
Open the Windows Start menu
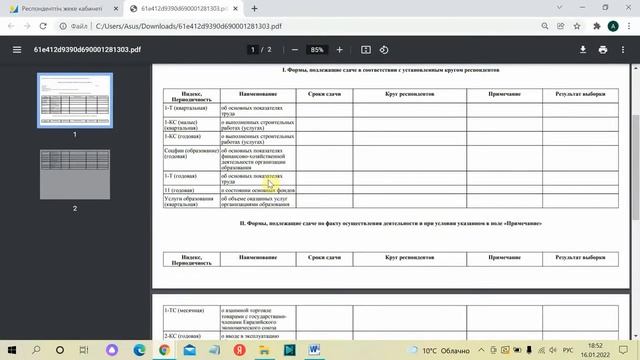[12, 350]
